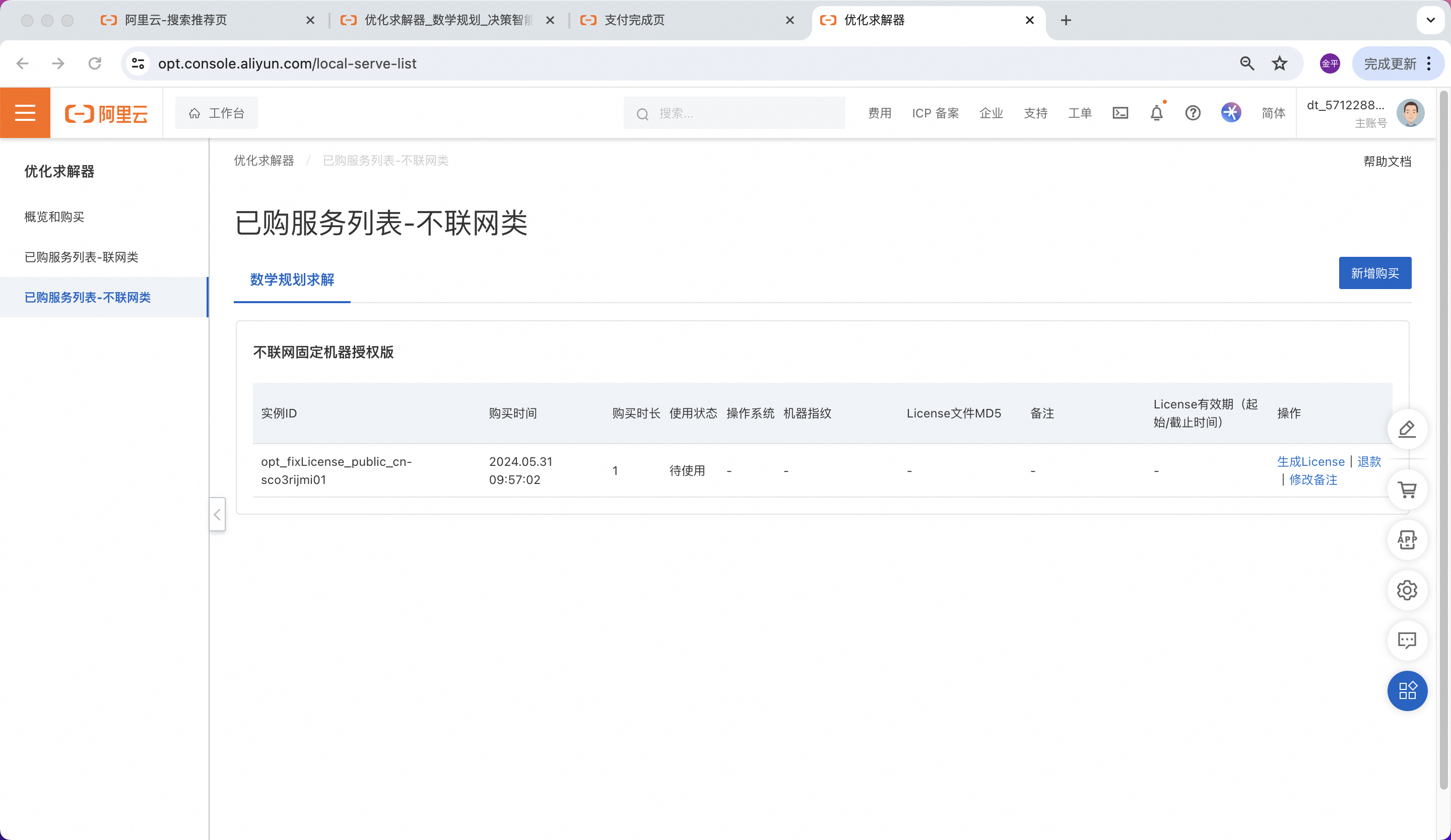Switch language via 简体
This screenshot has width=1451, height=840.
[1273, 113]
